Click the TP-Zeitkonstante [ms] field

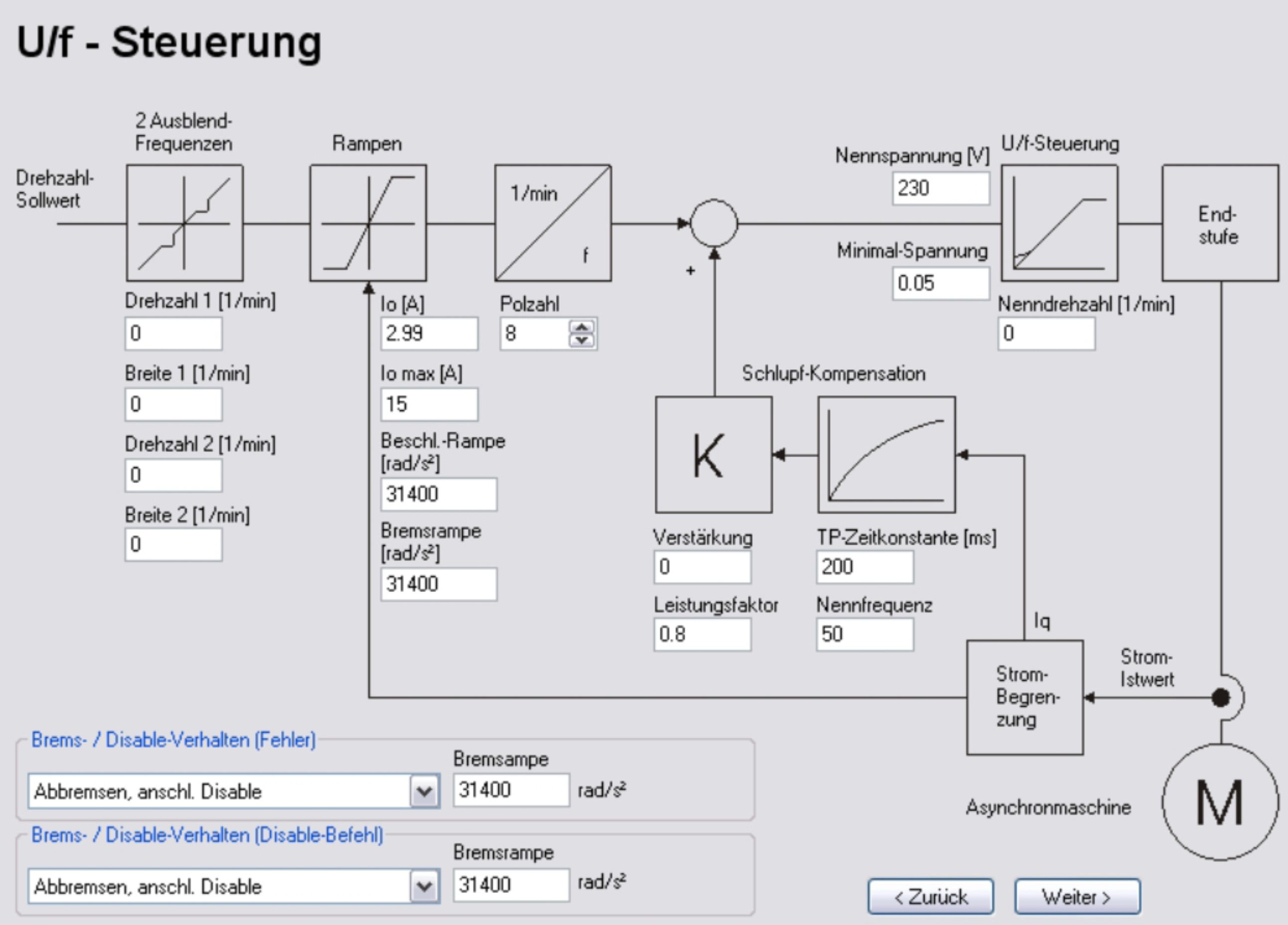pyautogui.click(x=864, y=567)
